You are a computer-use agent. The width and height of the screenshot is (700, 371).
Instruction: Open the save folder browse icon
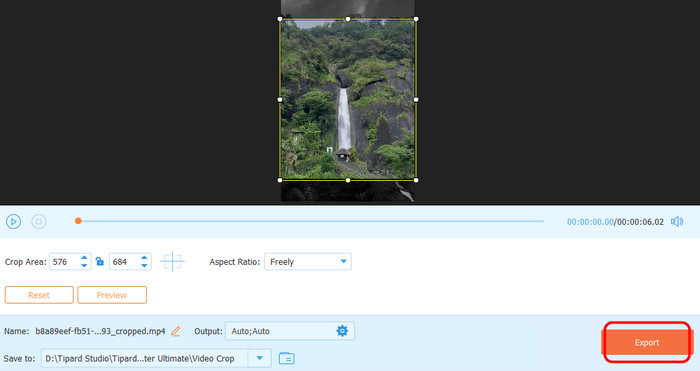287,358
